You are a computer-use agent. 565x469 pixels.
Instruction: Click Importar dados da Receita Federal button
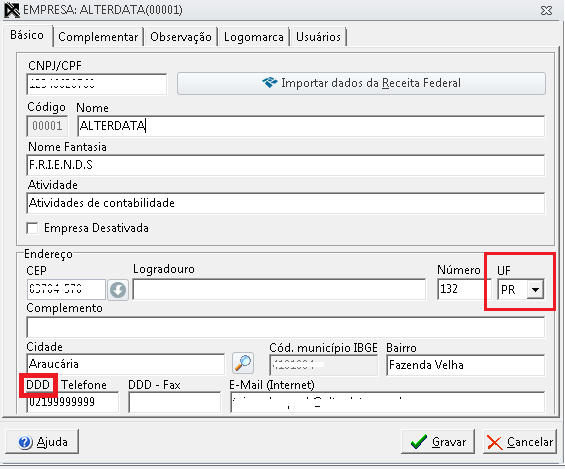point(361,84)
